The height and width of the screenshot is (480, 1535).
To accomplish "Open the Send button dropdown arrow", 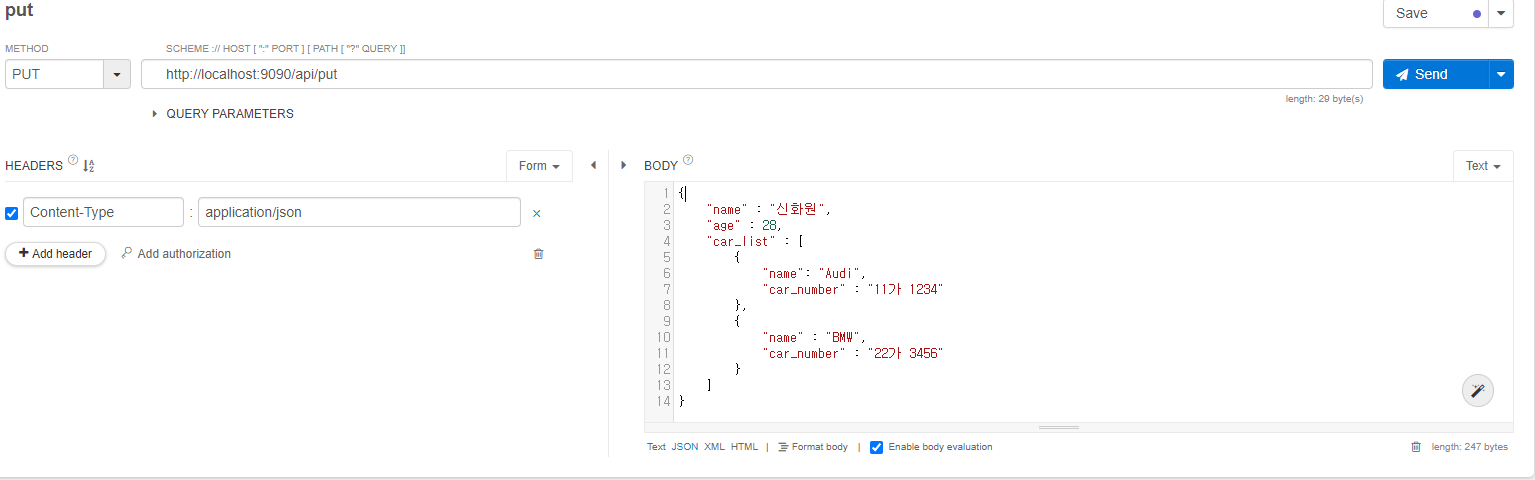I will pos(1501,74).
